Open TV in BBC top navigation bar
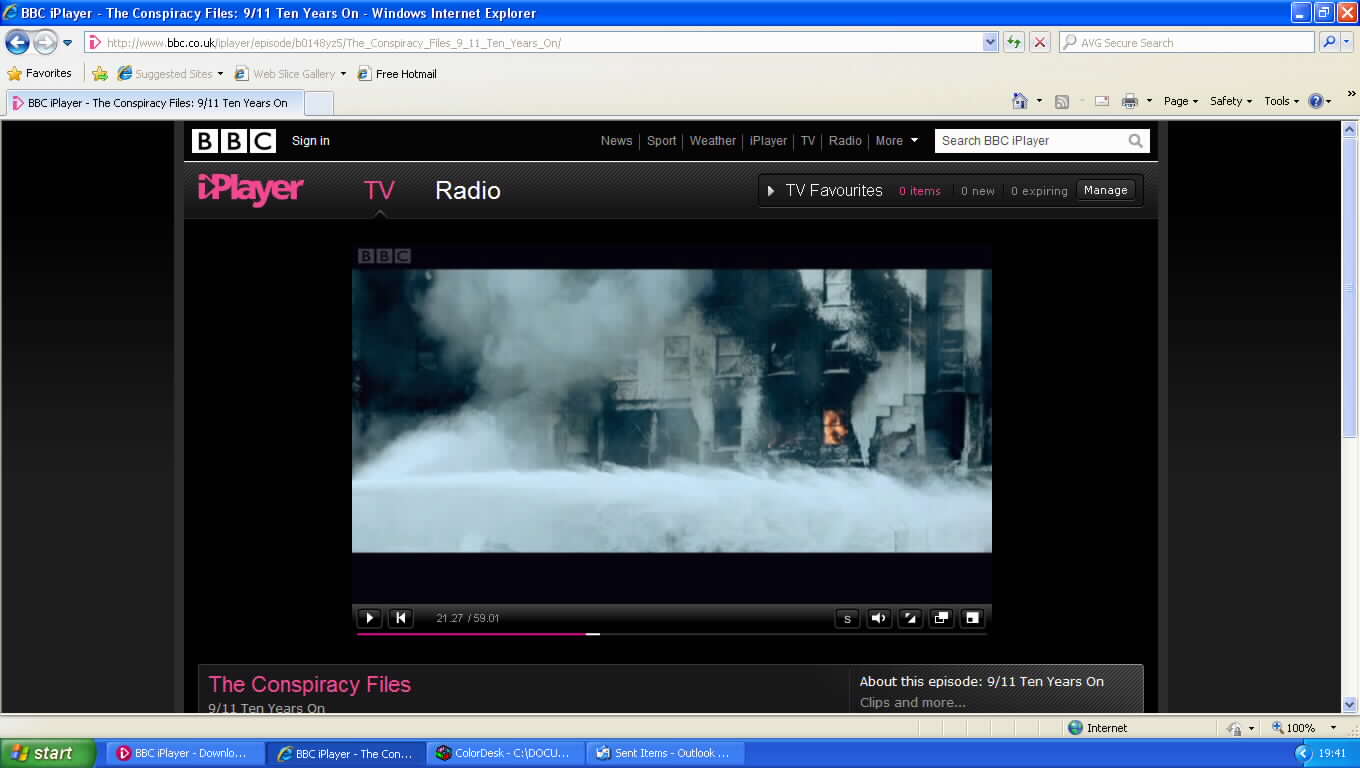The width and height of the screenshot is (1360, 768). pos(808,141)
